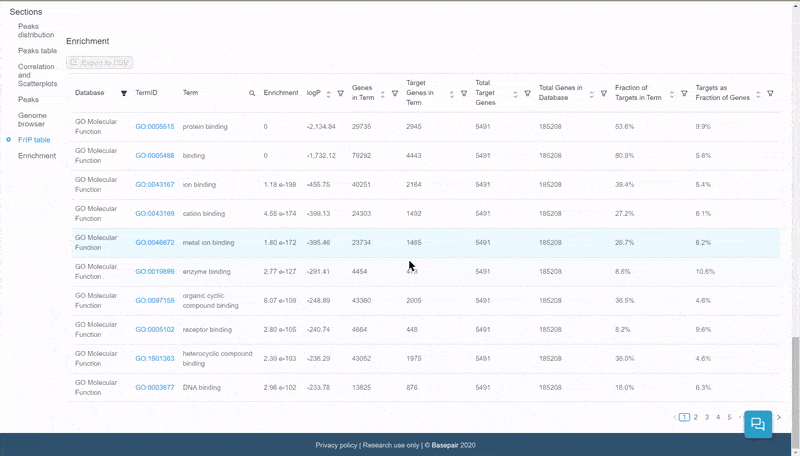This screenshot has width=800, height=456.
Task: Open the logP column filter icon
Action: click(340, 93)
